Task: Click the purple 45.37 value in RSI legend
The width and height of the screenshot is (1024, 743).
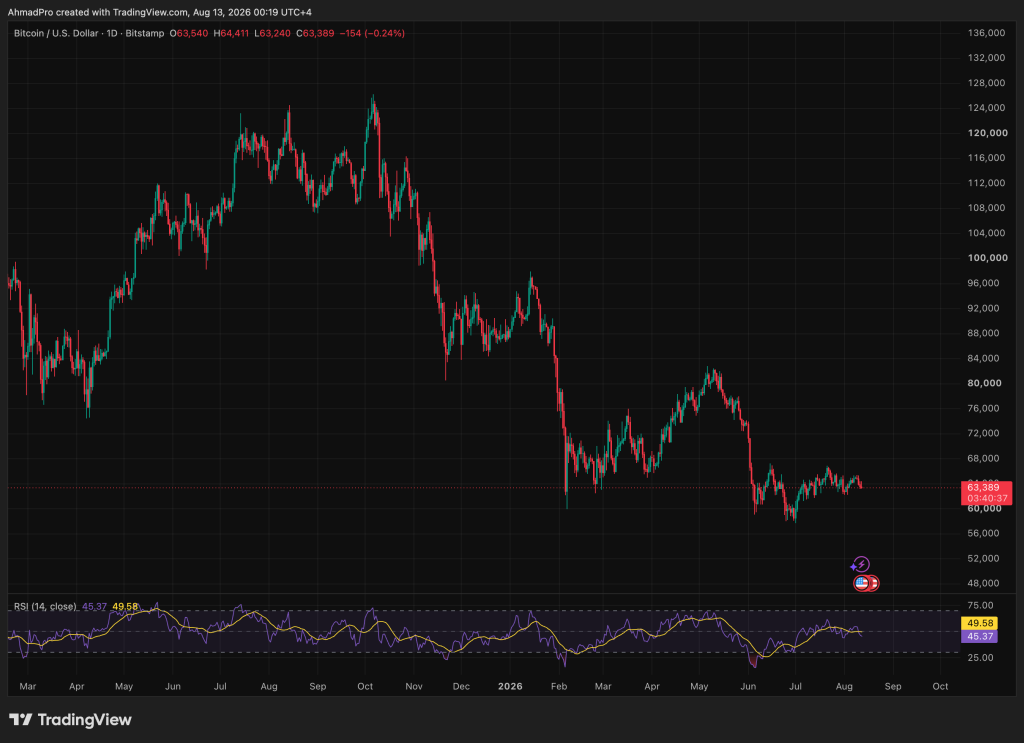Action: coord(95,607)
